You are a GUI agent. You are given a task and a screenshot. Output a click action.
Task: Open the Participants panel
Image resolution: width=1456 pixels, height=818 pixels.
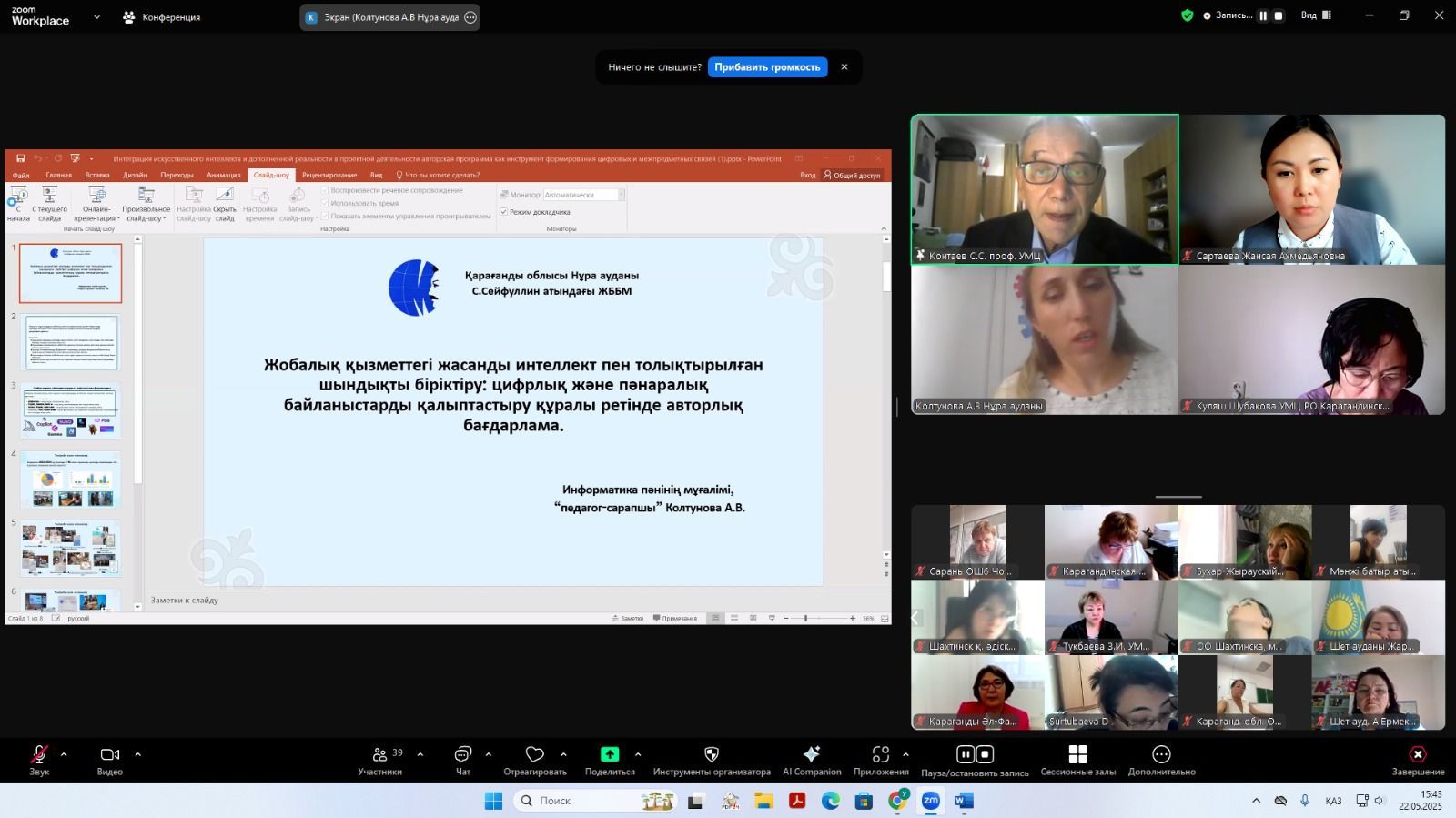380,761
